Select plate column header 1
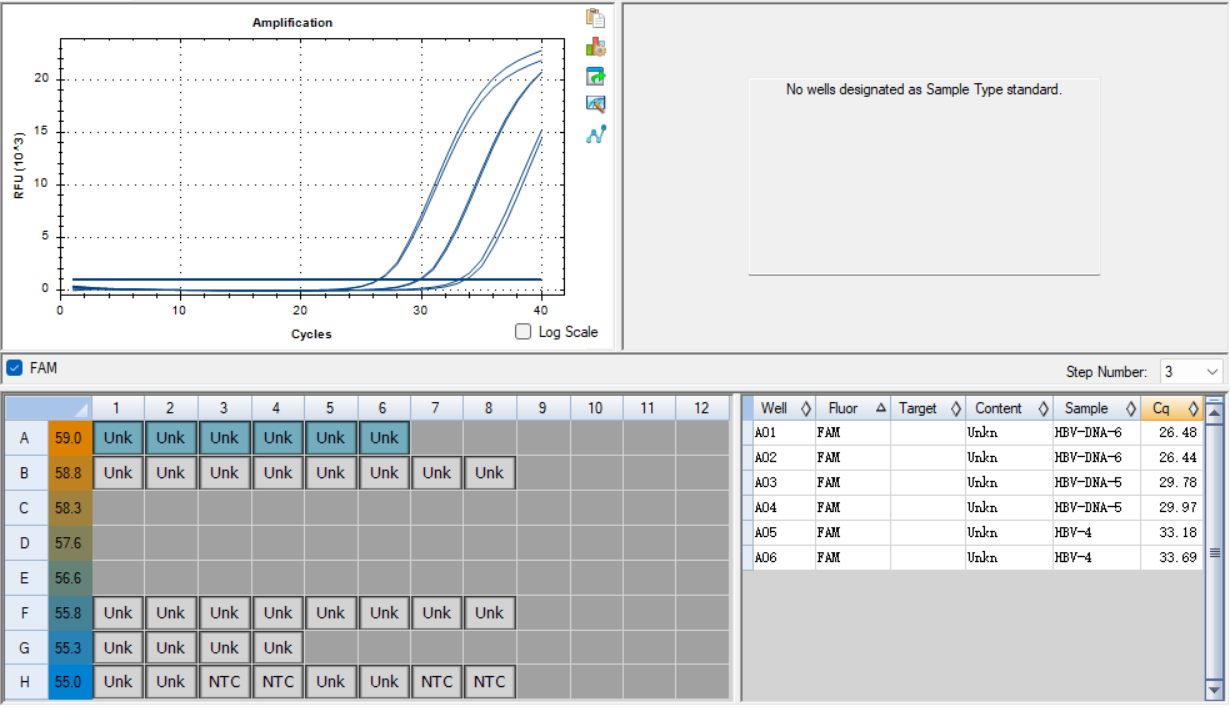The width and height of the screenshot is (1230, 707). [x=118, y=408]
